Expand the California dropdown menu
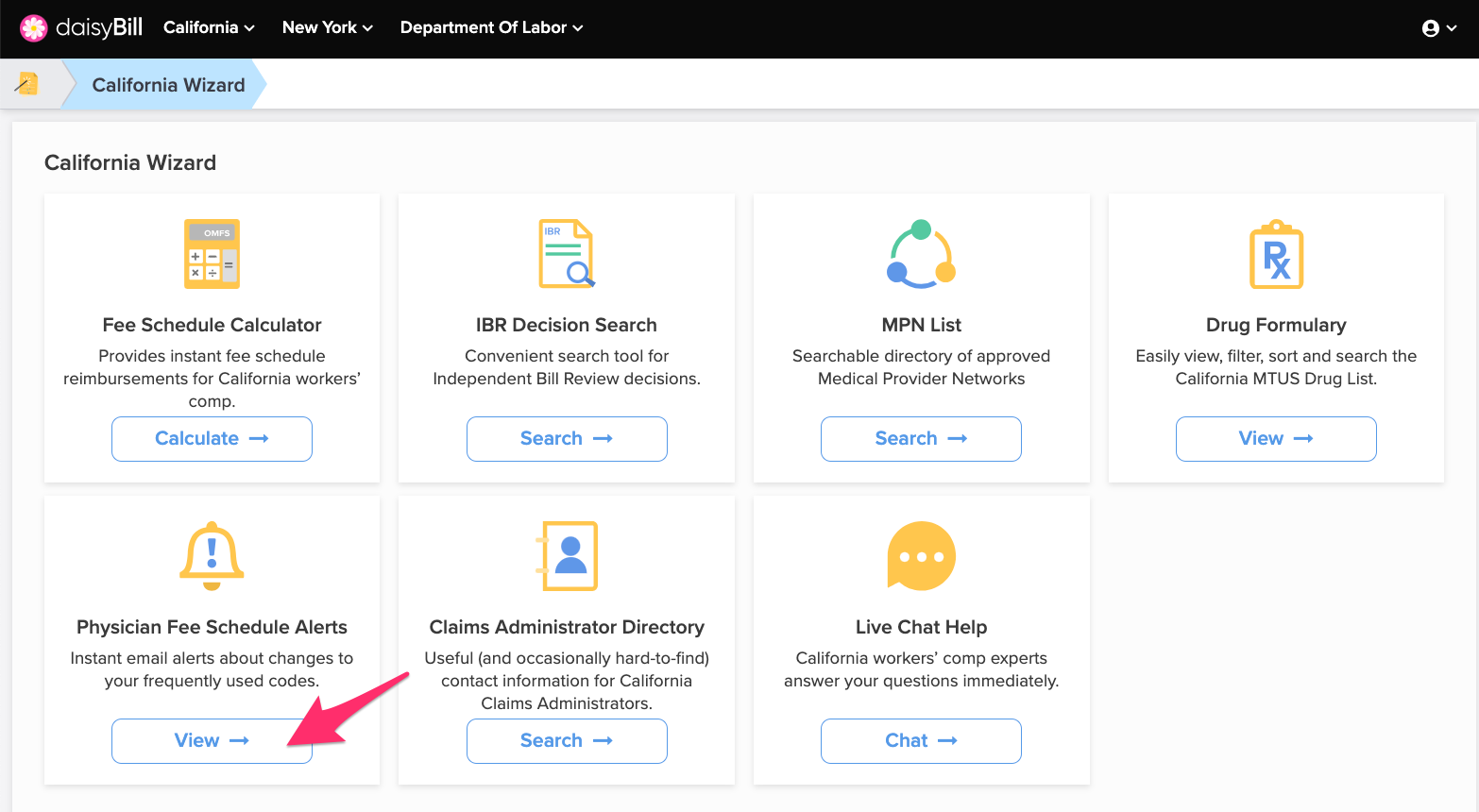This screenshot has width=1479, height=812. coord(209,27)
